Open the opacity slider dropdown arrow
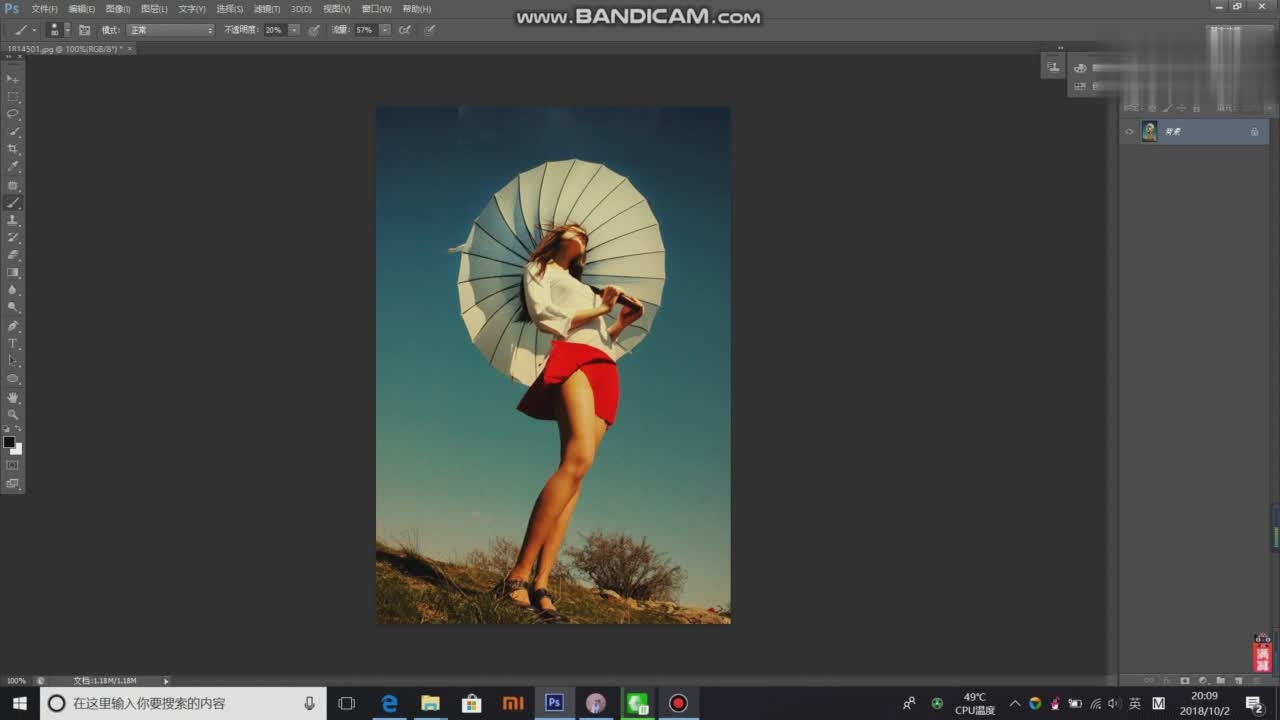Image resolution: width=1280 pixels, height=720 pixels. [294, 30]
